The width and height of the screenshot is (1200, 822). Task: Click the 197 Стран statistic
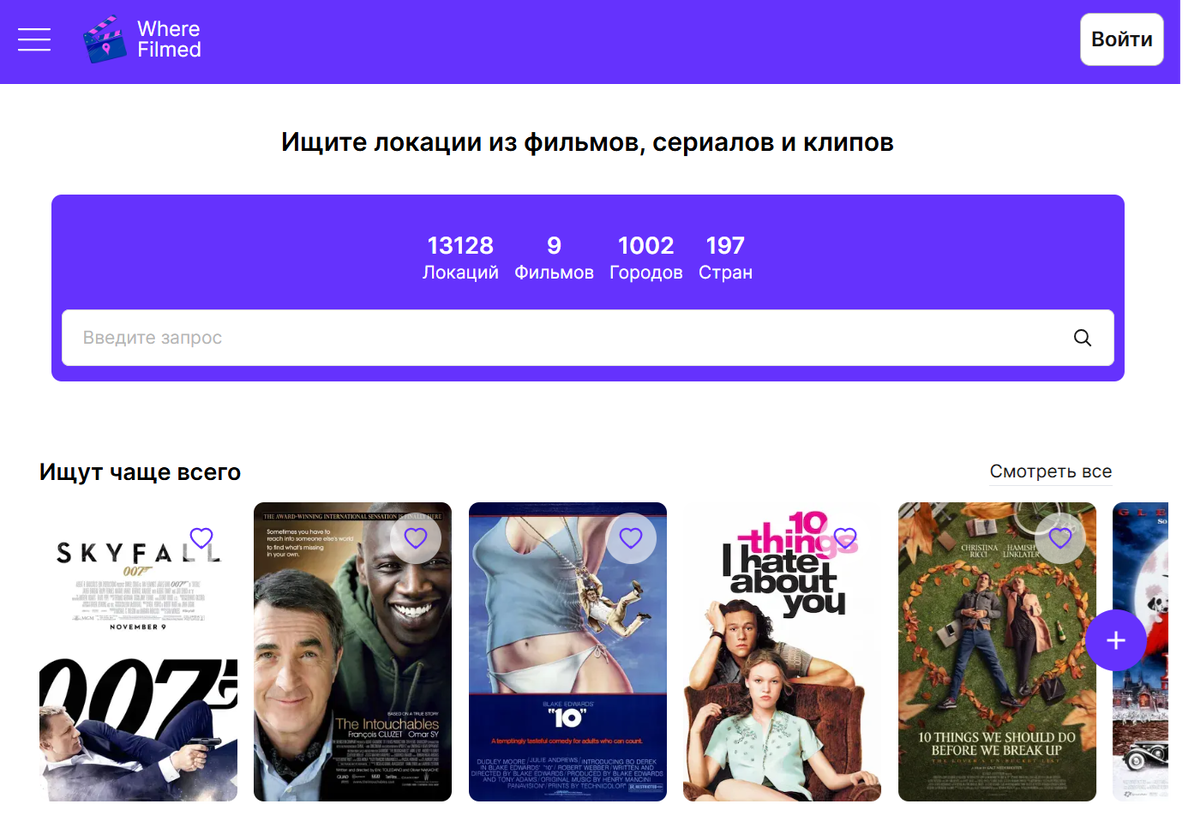click(x=726, y=257)
